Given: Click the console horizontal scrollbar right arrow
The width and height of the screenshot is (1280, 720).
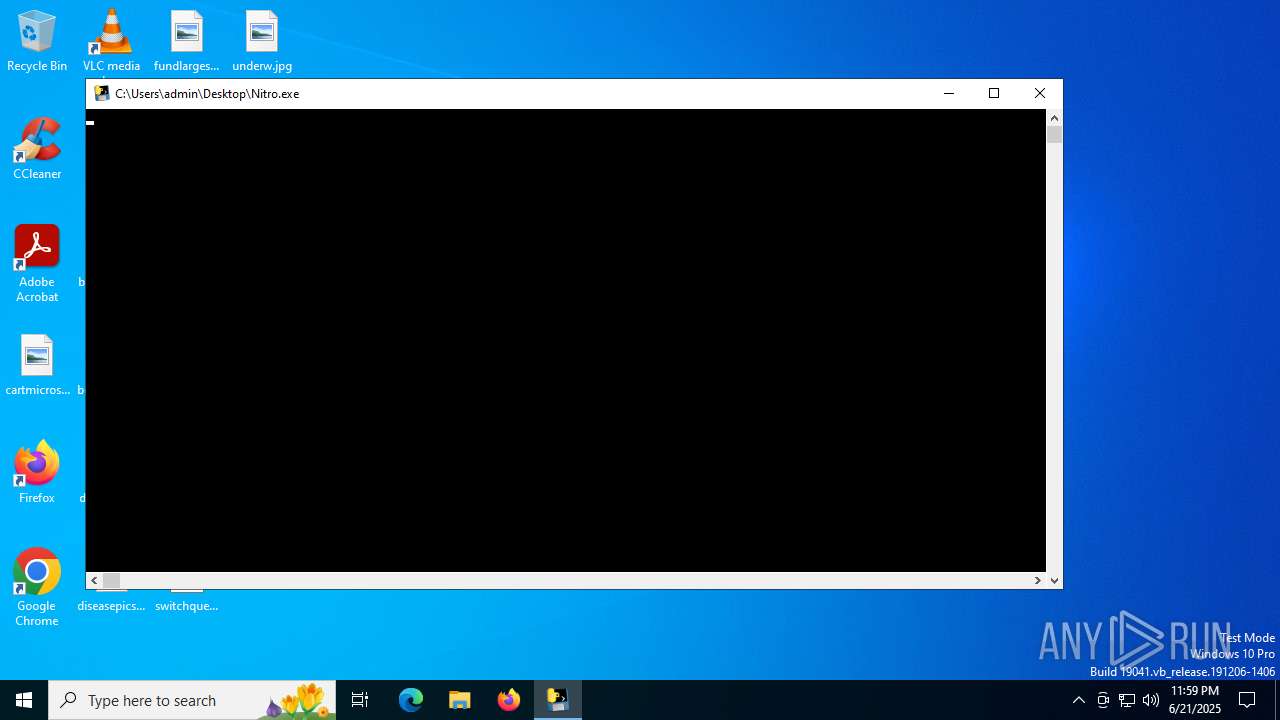Looking at the screenshot, I should (1037, 580).
